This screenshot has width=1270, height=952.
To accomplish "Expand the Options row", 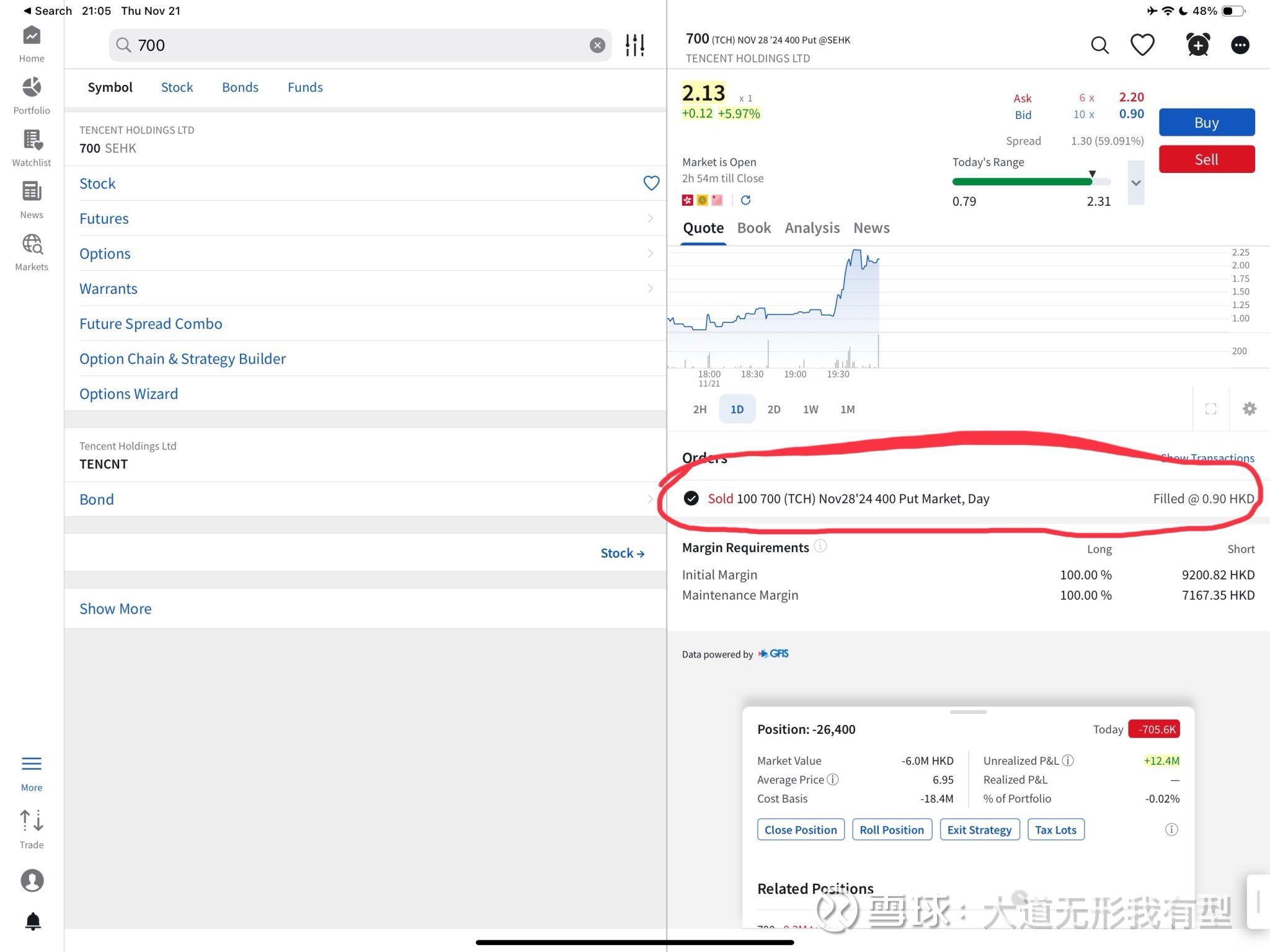I will [x=365, y=253].
